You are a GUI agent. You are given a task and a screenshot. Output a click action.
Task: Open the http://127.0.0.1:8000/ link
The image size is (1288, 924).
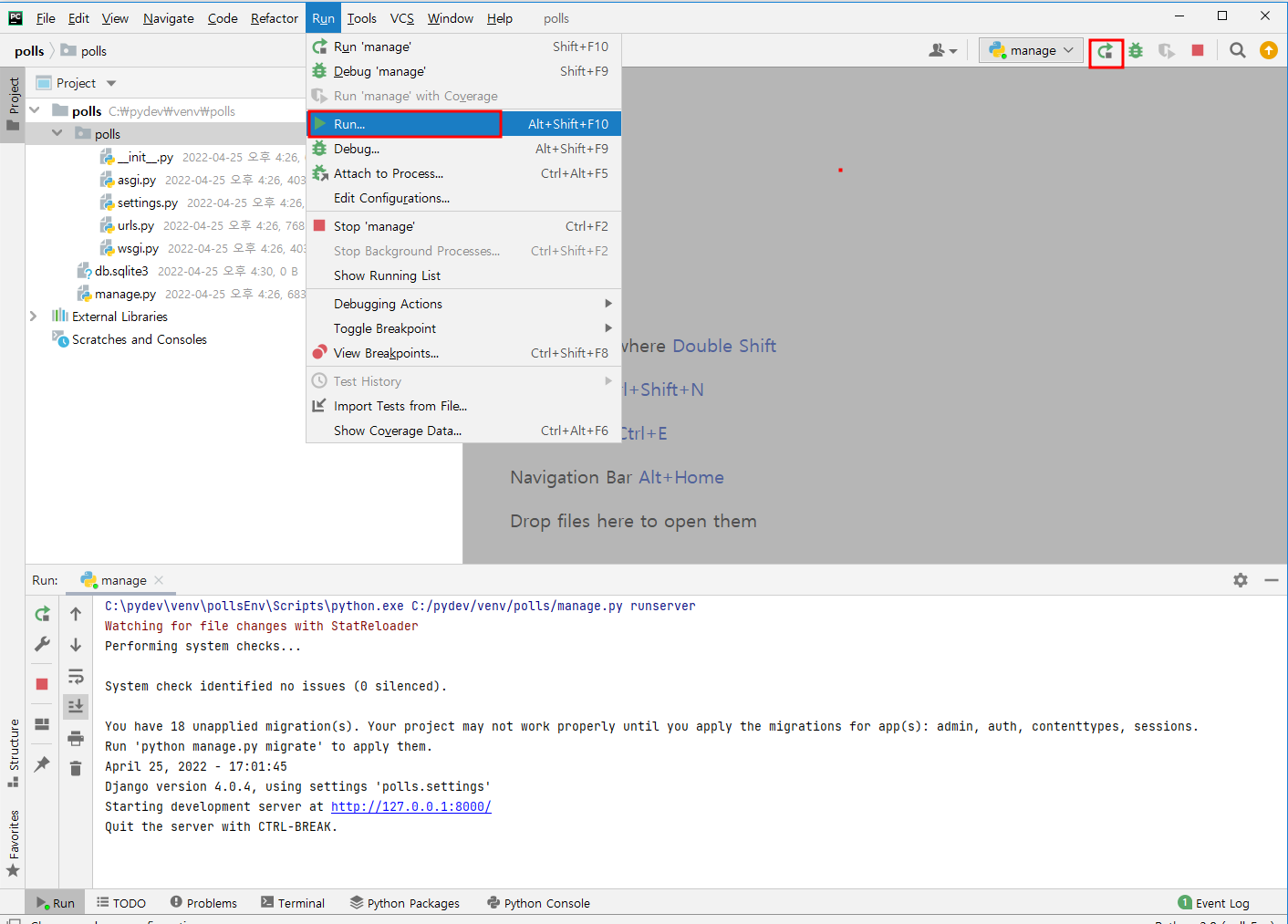(410, 806)
